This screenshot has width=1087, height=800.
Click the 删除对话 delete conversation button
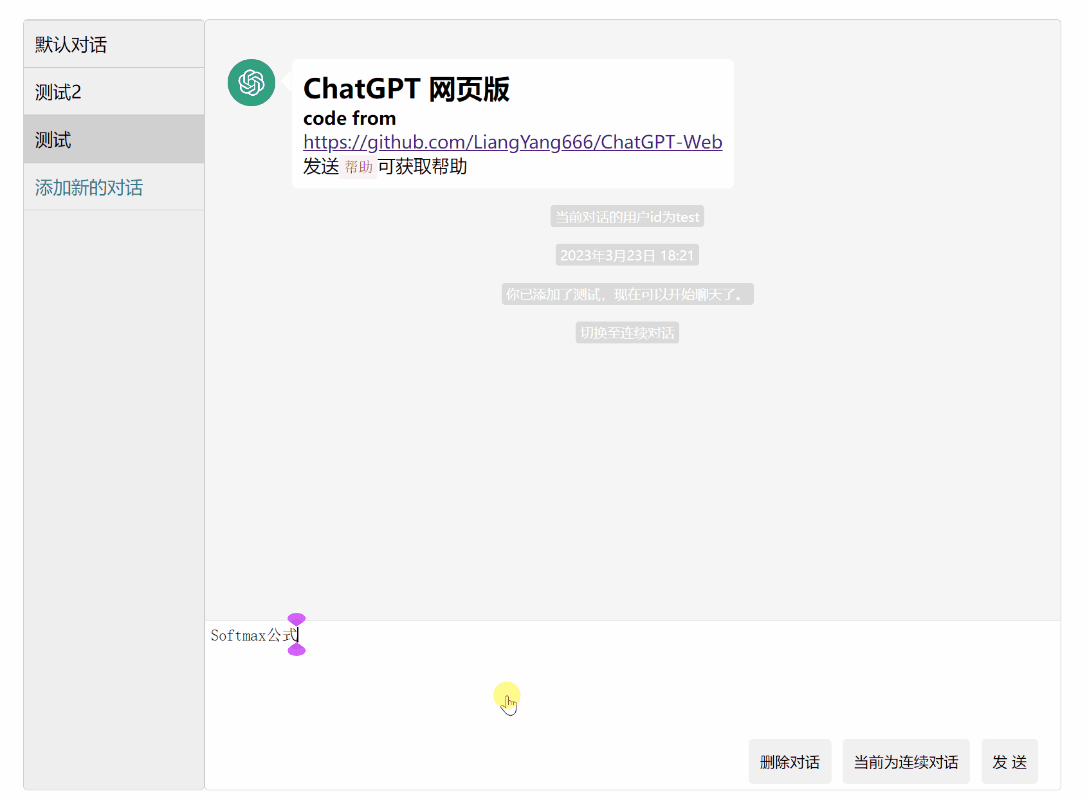click(x=790, y=761)
